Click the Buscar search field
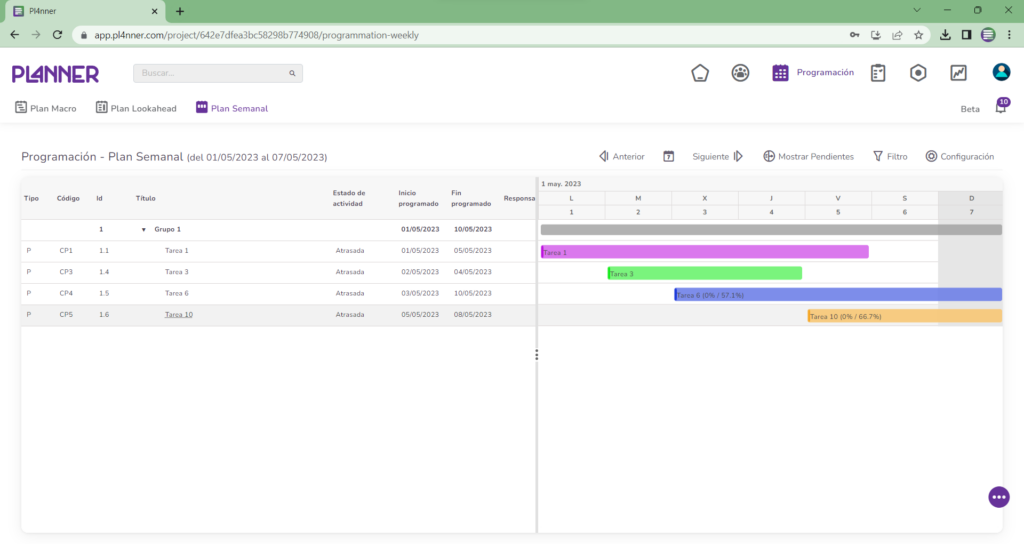 point(217,73)
